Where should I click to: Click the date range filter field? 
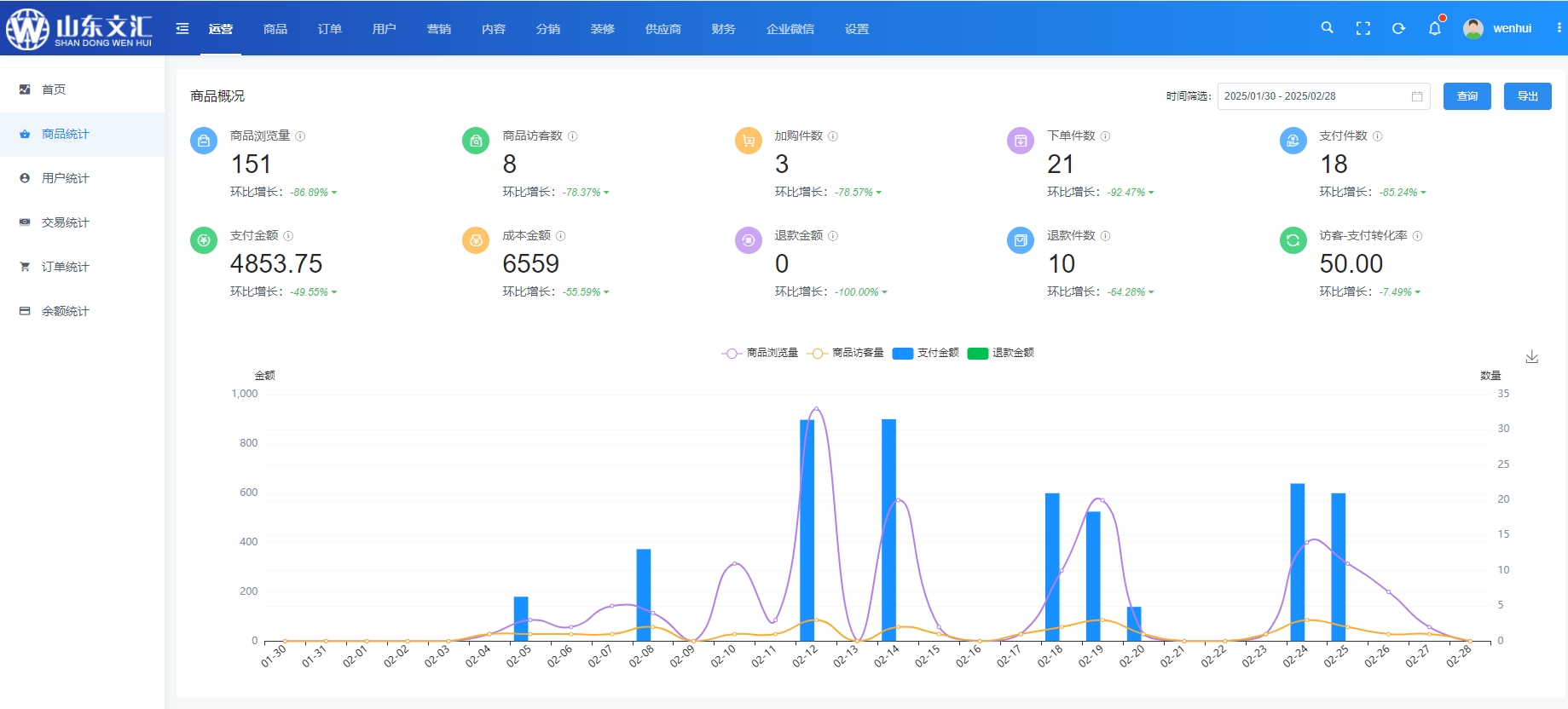pyautogui.click(x=1324, y=96)
